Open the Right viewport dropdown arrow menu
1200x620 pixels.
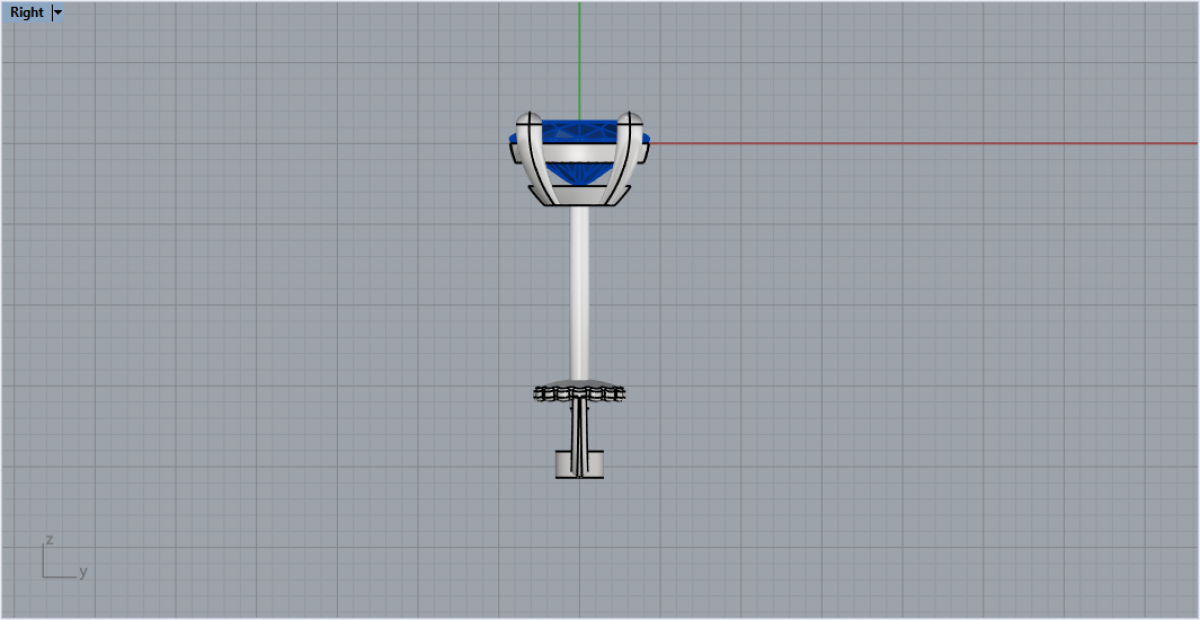click(58, 13)
